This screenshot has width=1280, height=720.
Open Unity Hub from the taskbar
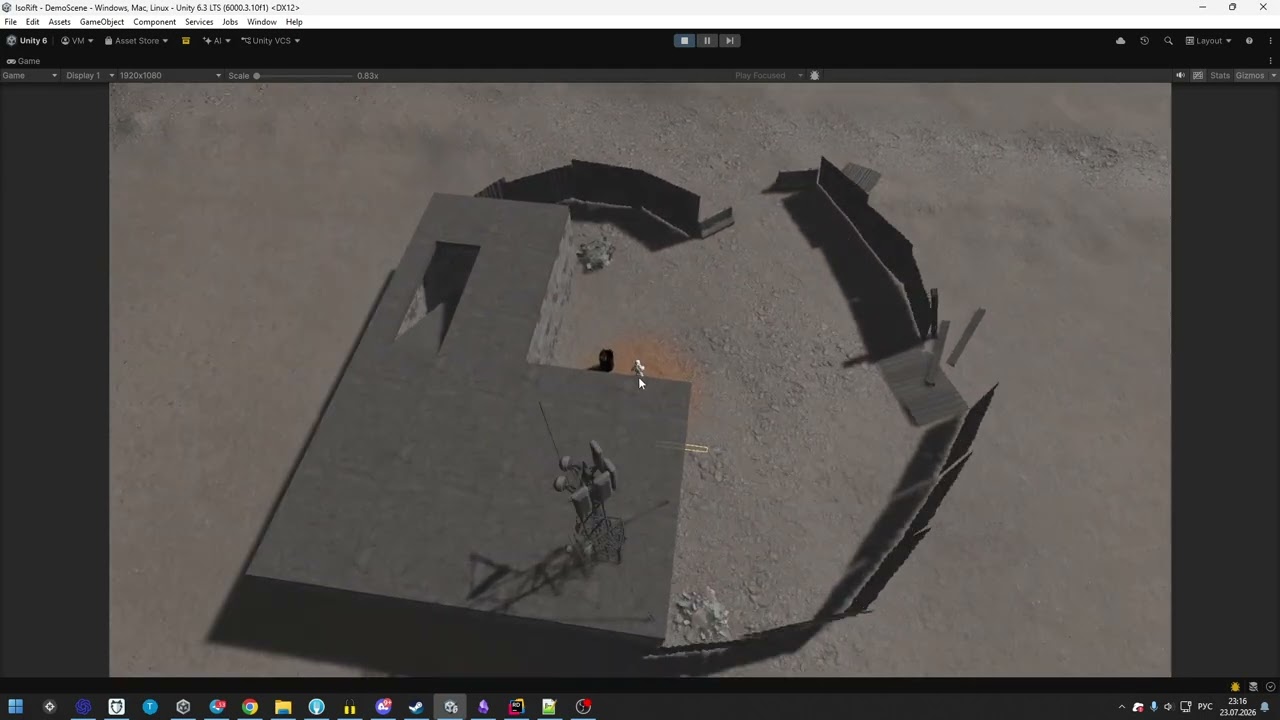[183, 707]
